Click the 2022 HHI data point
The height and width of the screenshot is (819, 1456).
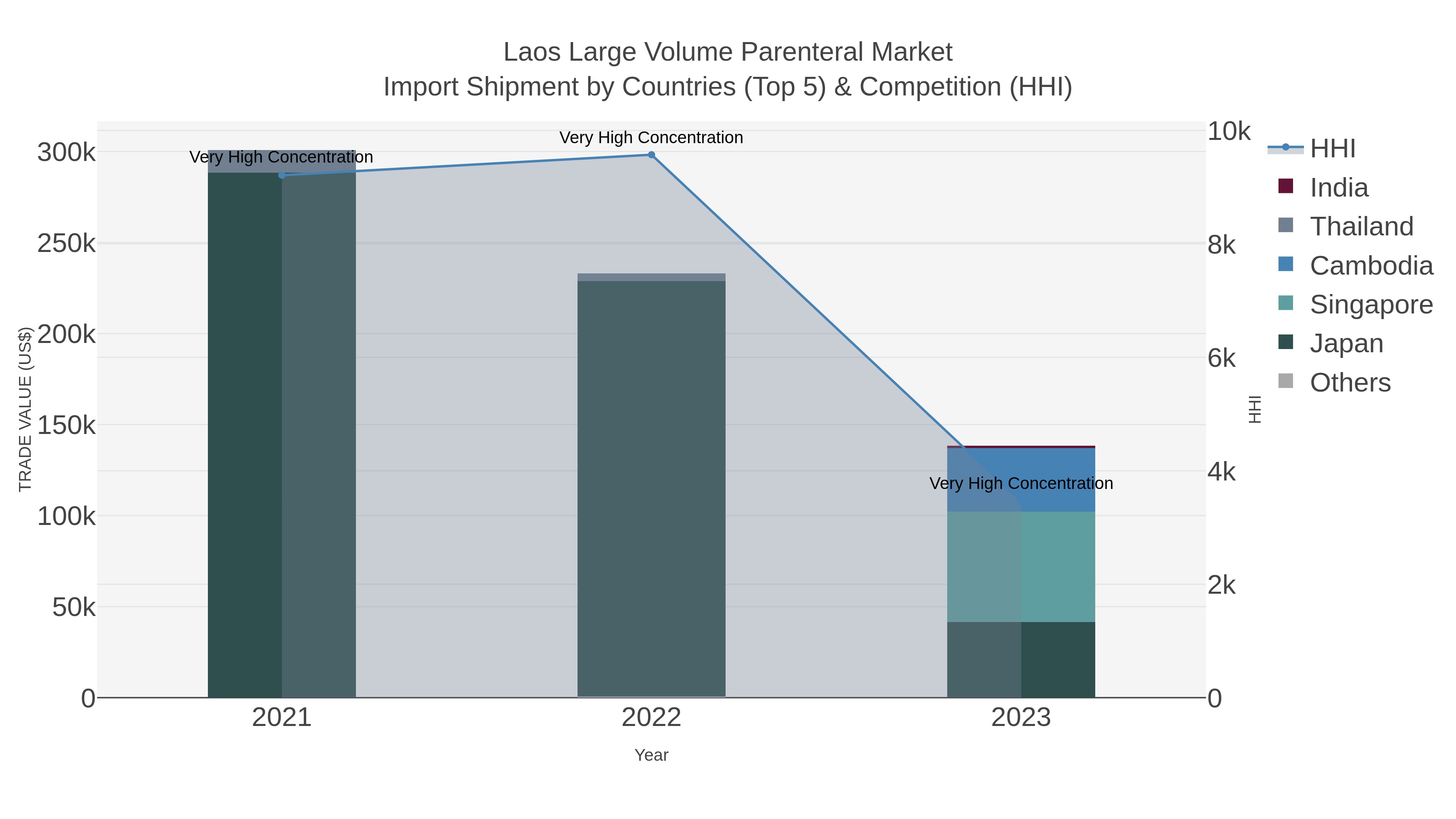(x=651, y=155)
